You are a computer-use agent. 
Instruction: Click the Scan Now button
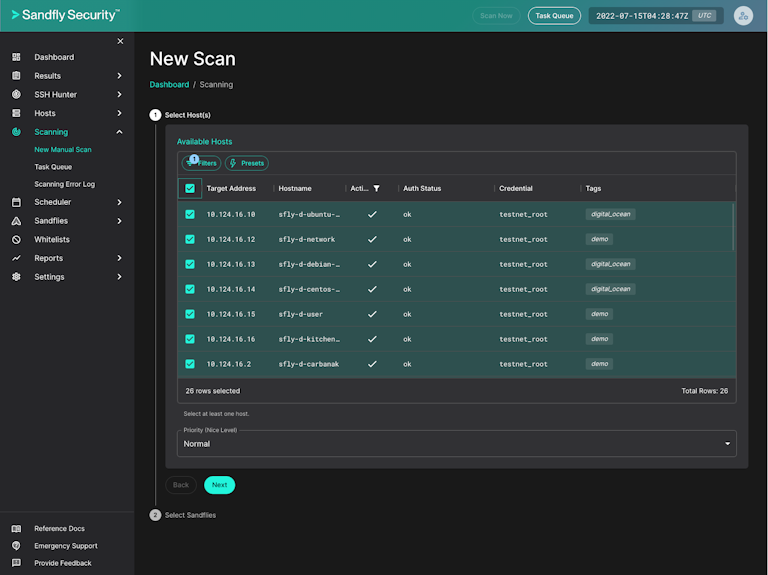point(496,16)
